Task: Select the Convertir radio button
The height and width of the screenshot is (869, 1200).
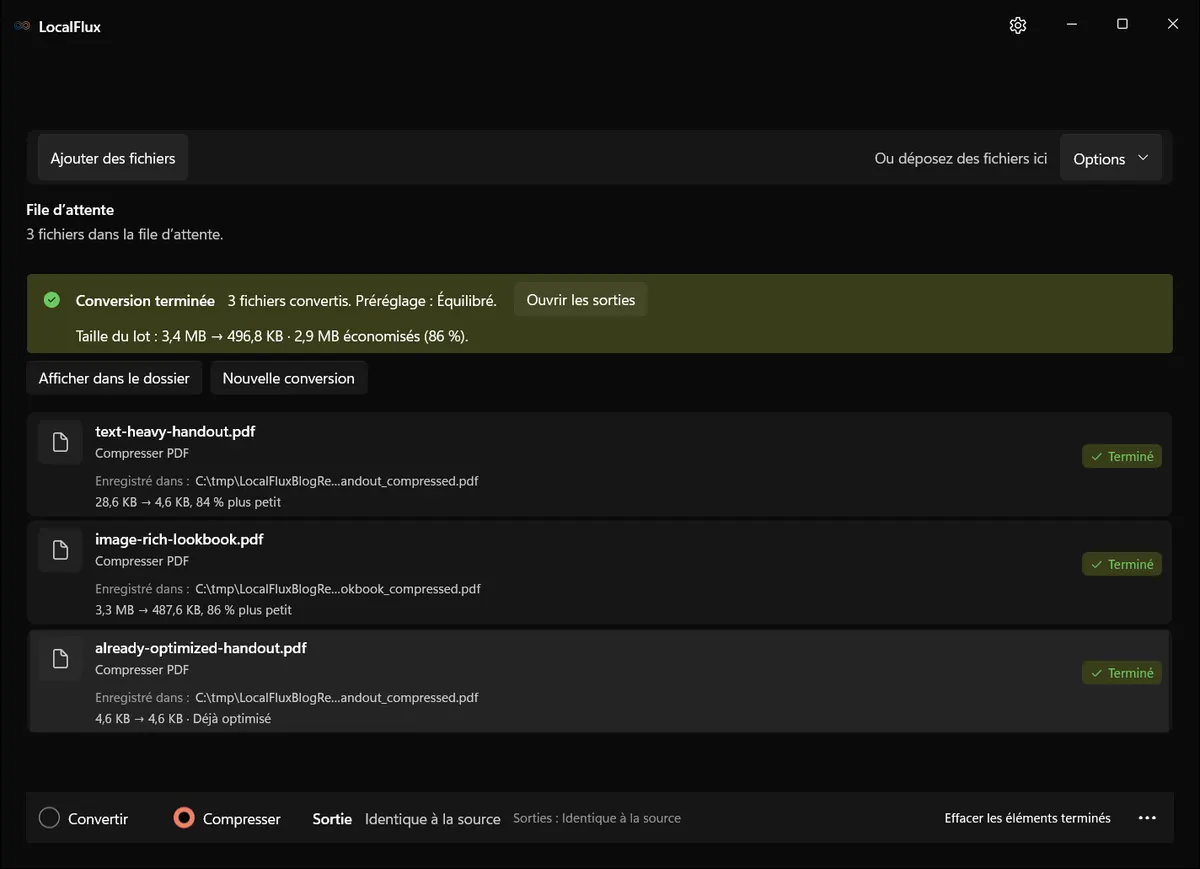Action: point(49,818)
